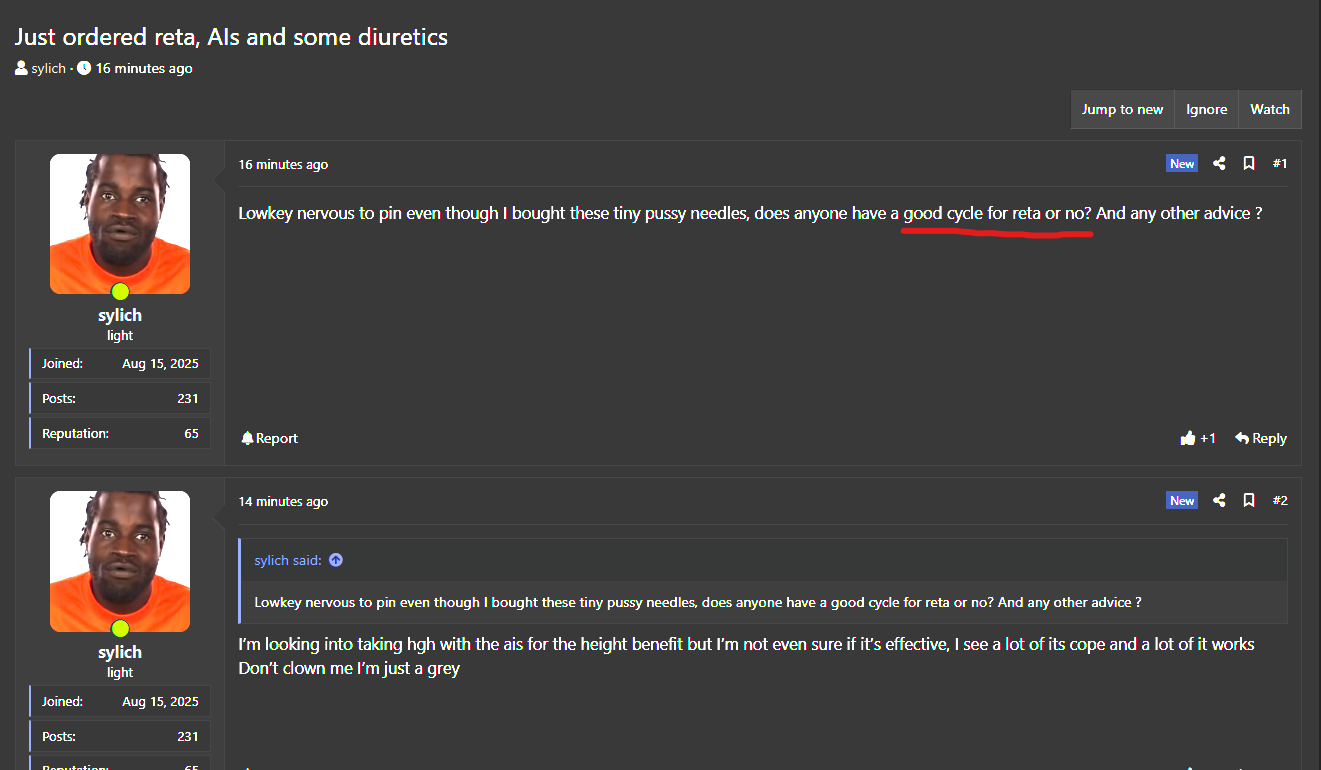Click the share icon on post #1

click(x=1219, y=163)
